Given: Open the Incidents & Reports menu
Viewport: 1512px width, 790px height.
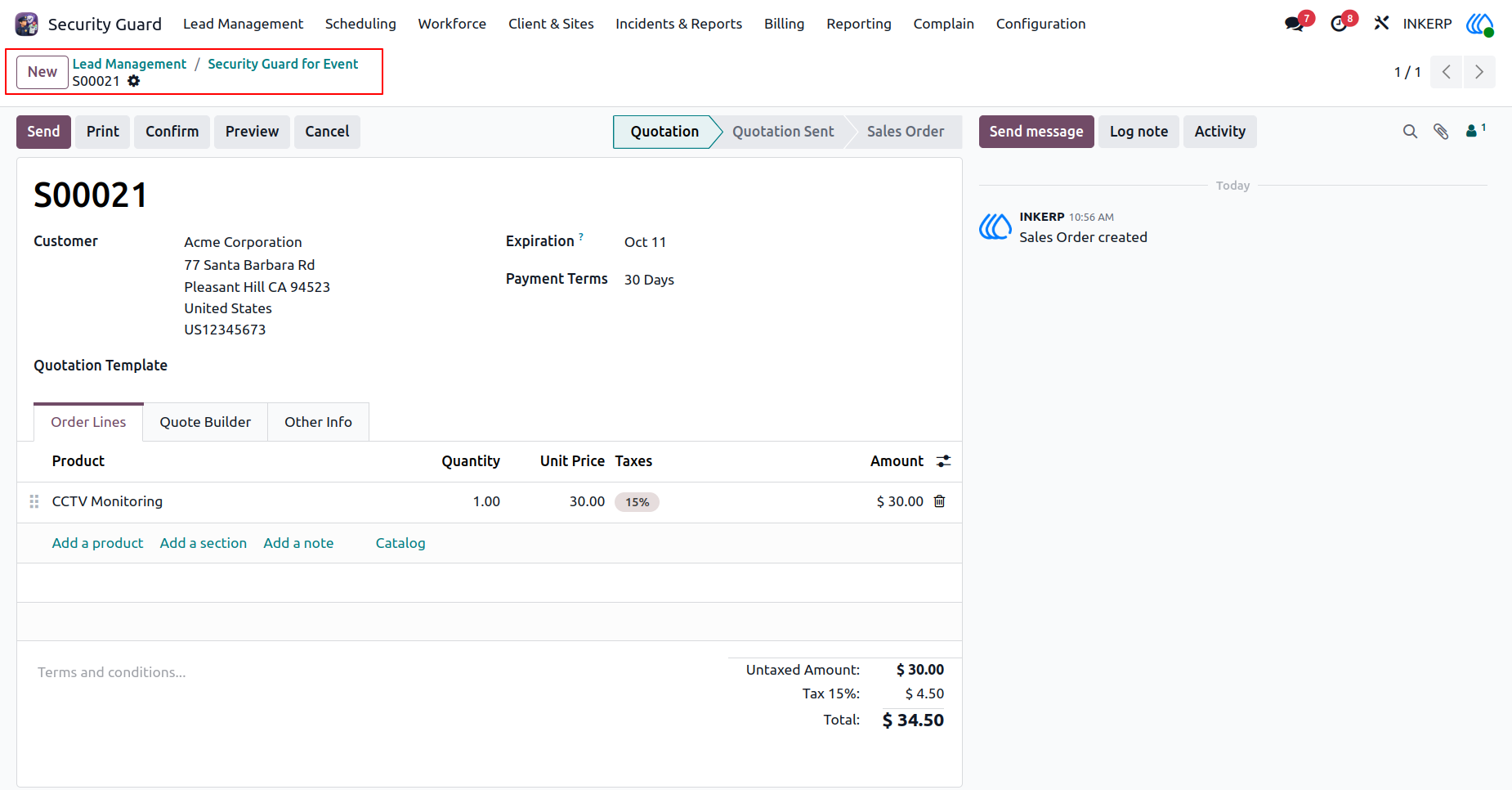Looking at the screenshot, I should pyautogui.click(x=678, y=24).
